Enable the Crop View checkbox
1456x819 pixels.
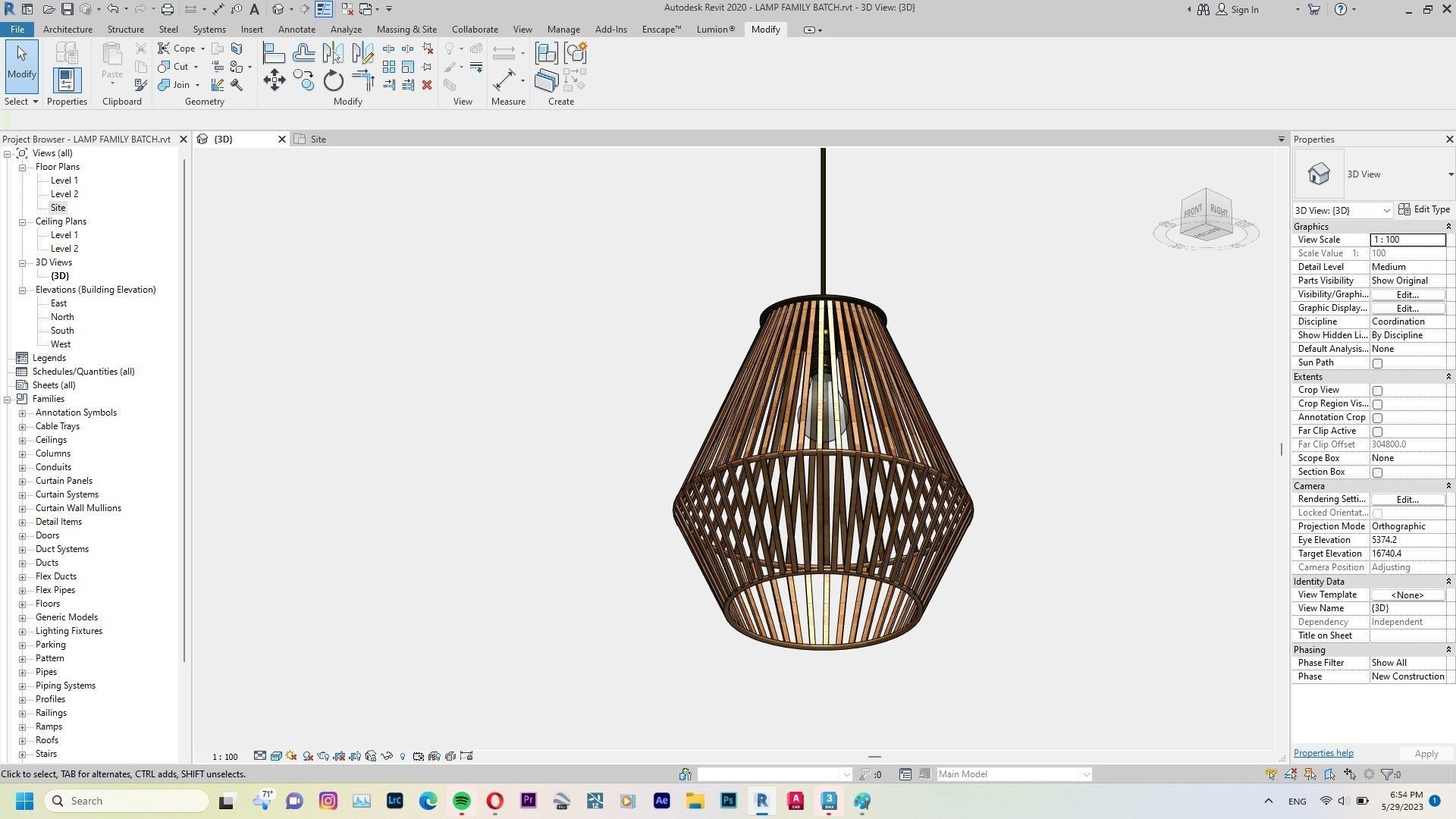click(1377, 391)
